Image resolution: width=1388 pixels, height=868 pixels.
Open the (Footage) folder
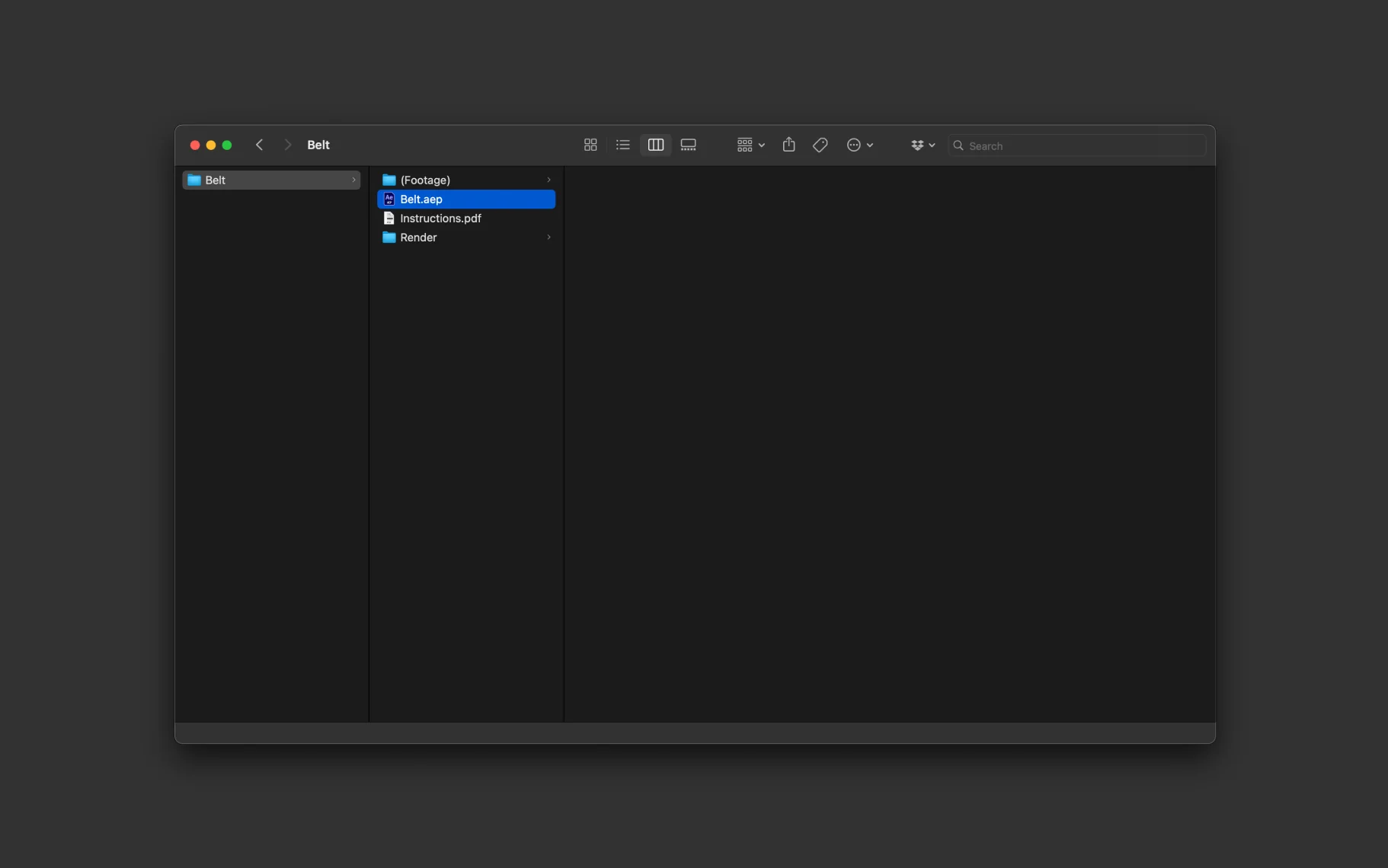point(466,180)
